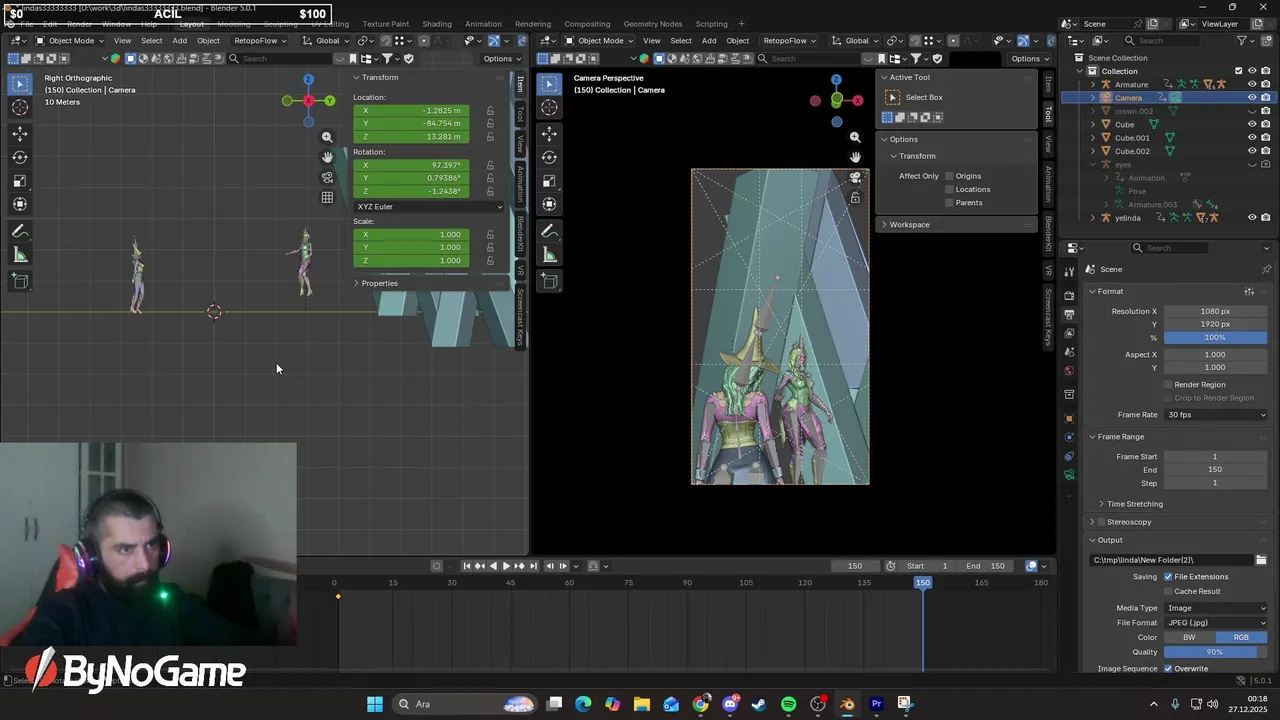
Task: Select the BW color mode button
Action: pyautogui.click(x=1189, y=637)
